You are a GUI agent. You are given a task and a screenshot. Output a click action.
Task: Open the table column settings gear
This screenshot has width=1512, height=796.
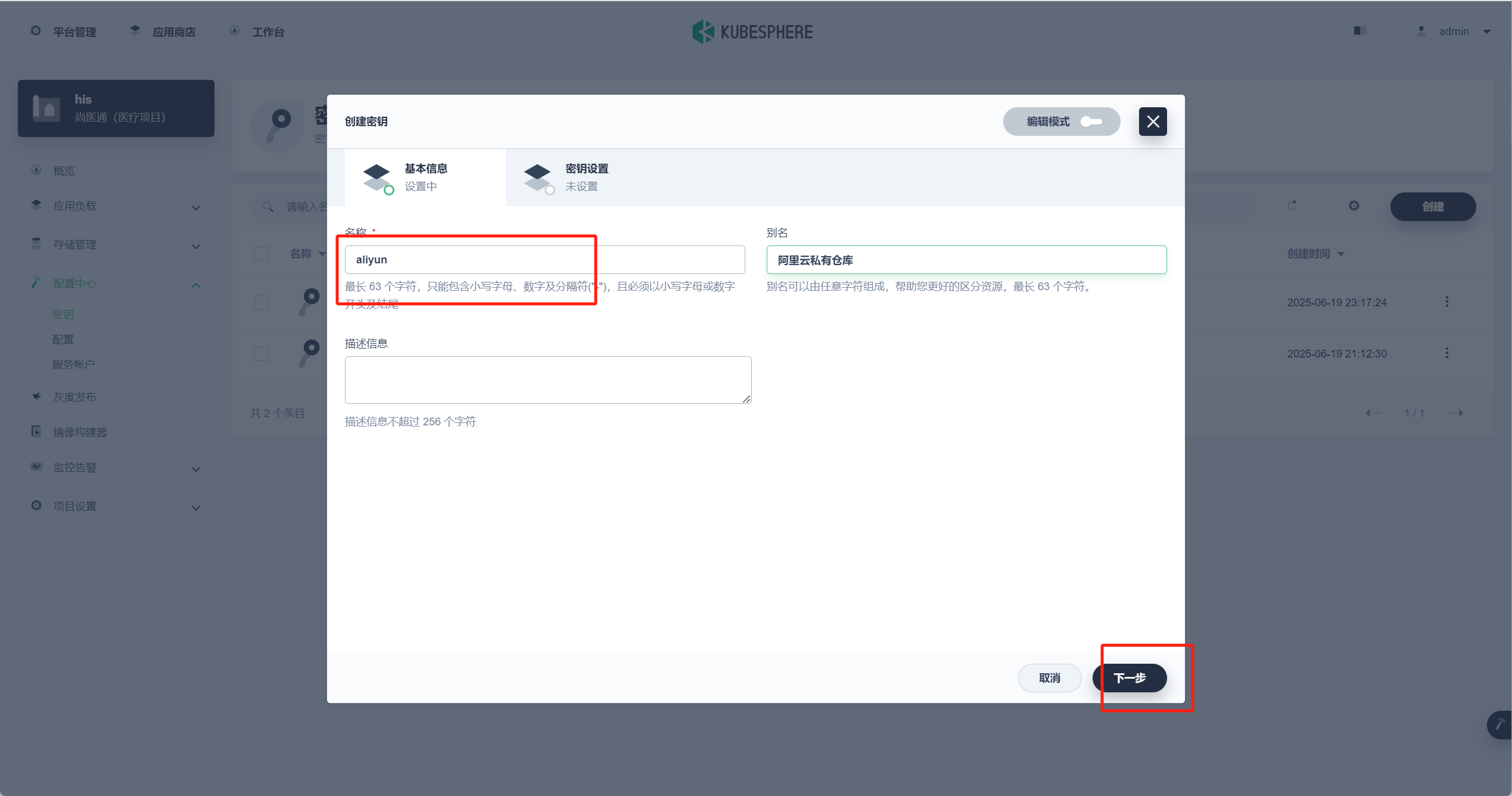click(1354, 206)
